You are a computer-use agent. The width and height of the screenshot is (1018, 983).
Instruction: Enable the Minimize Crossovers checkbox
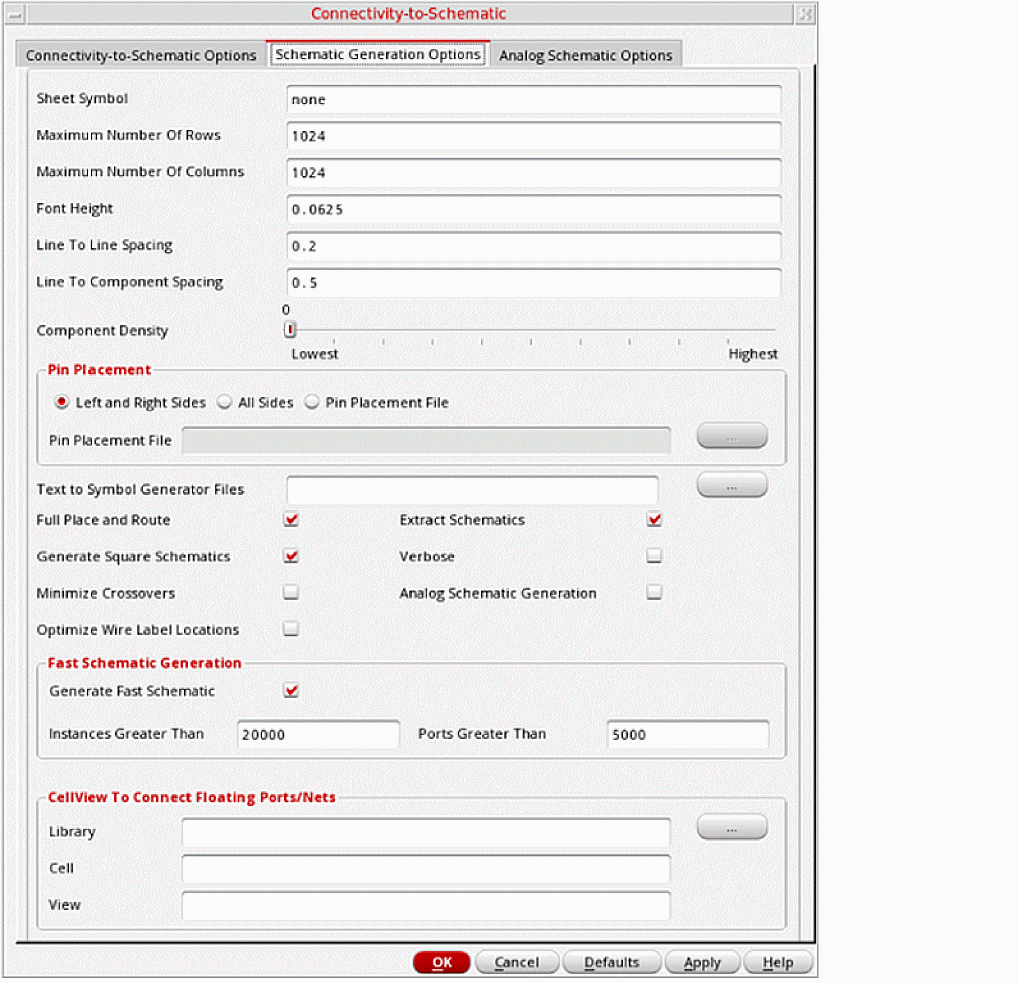[291, 593]
